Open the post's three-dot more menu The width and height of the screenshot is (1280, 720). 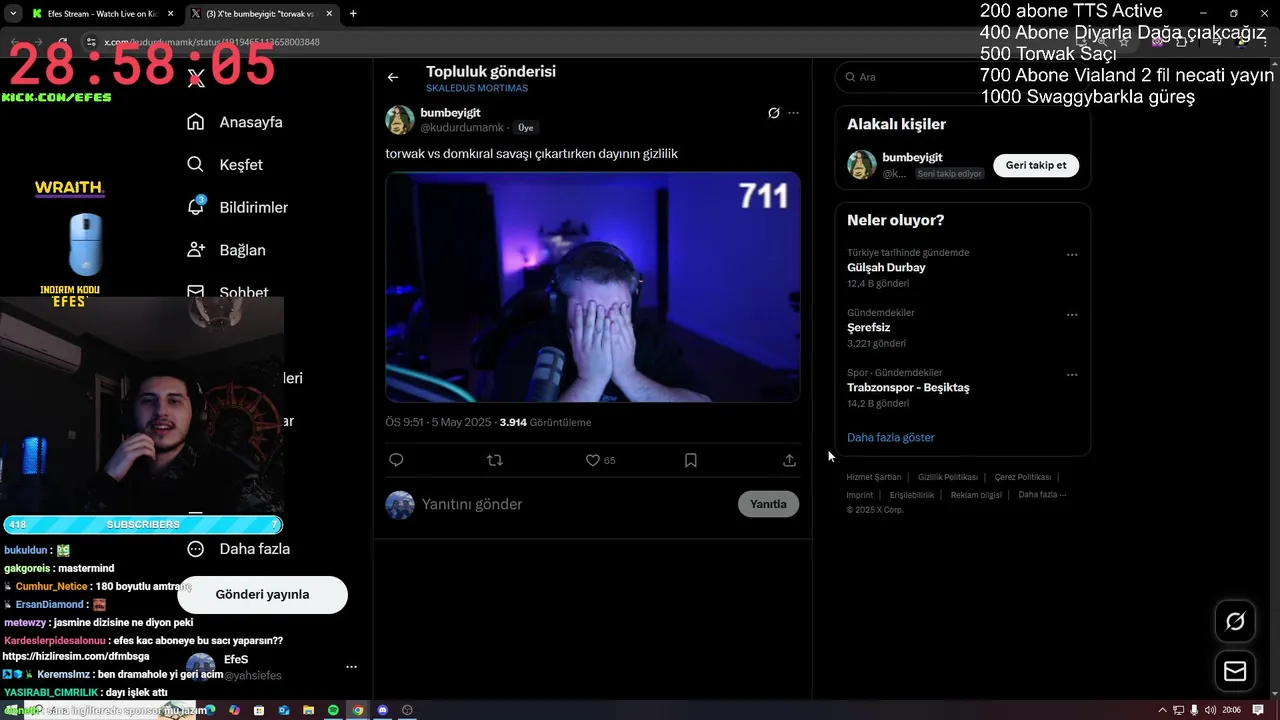coord(794,113)
